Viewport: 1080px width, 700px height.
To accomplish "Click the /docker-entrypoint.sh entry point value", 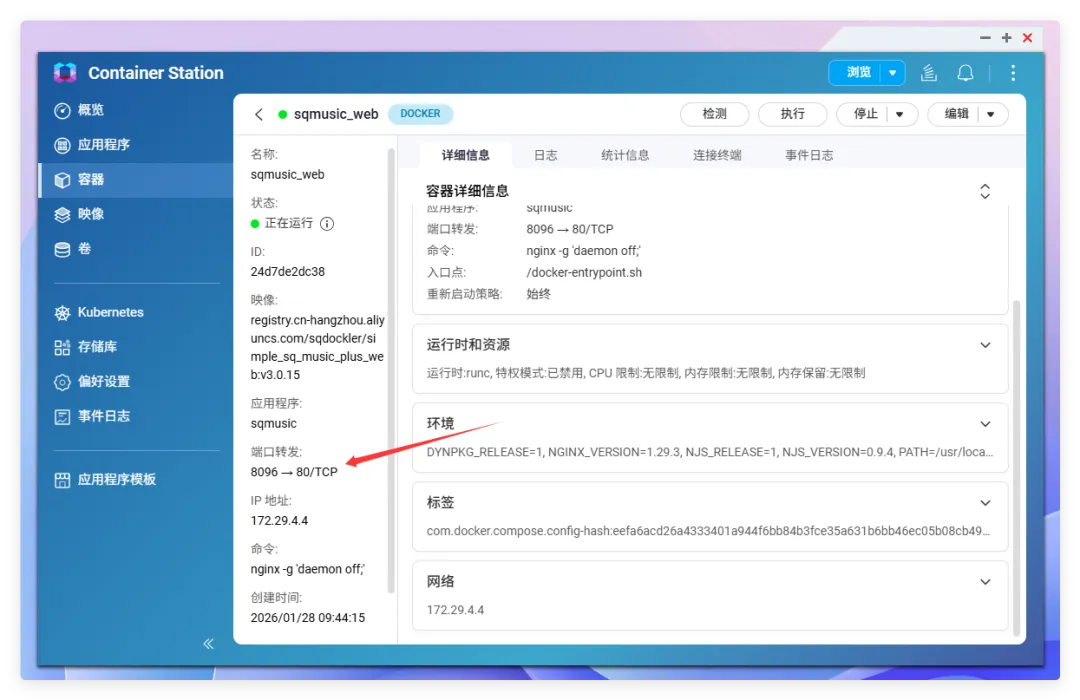I will 584,272.
